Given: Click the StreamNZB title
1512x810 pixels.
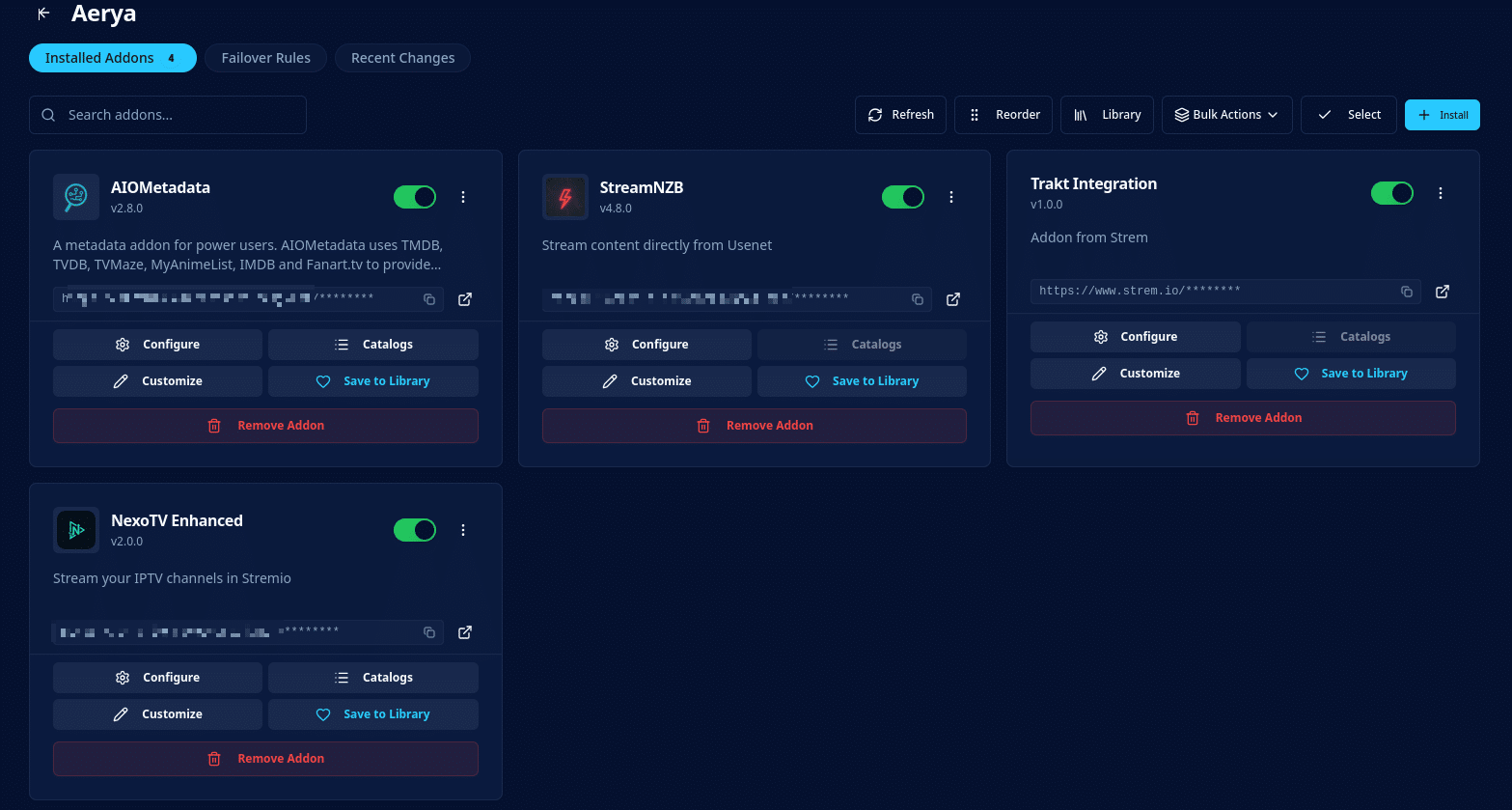Looking at the screenshot, I should coord(642,187).
